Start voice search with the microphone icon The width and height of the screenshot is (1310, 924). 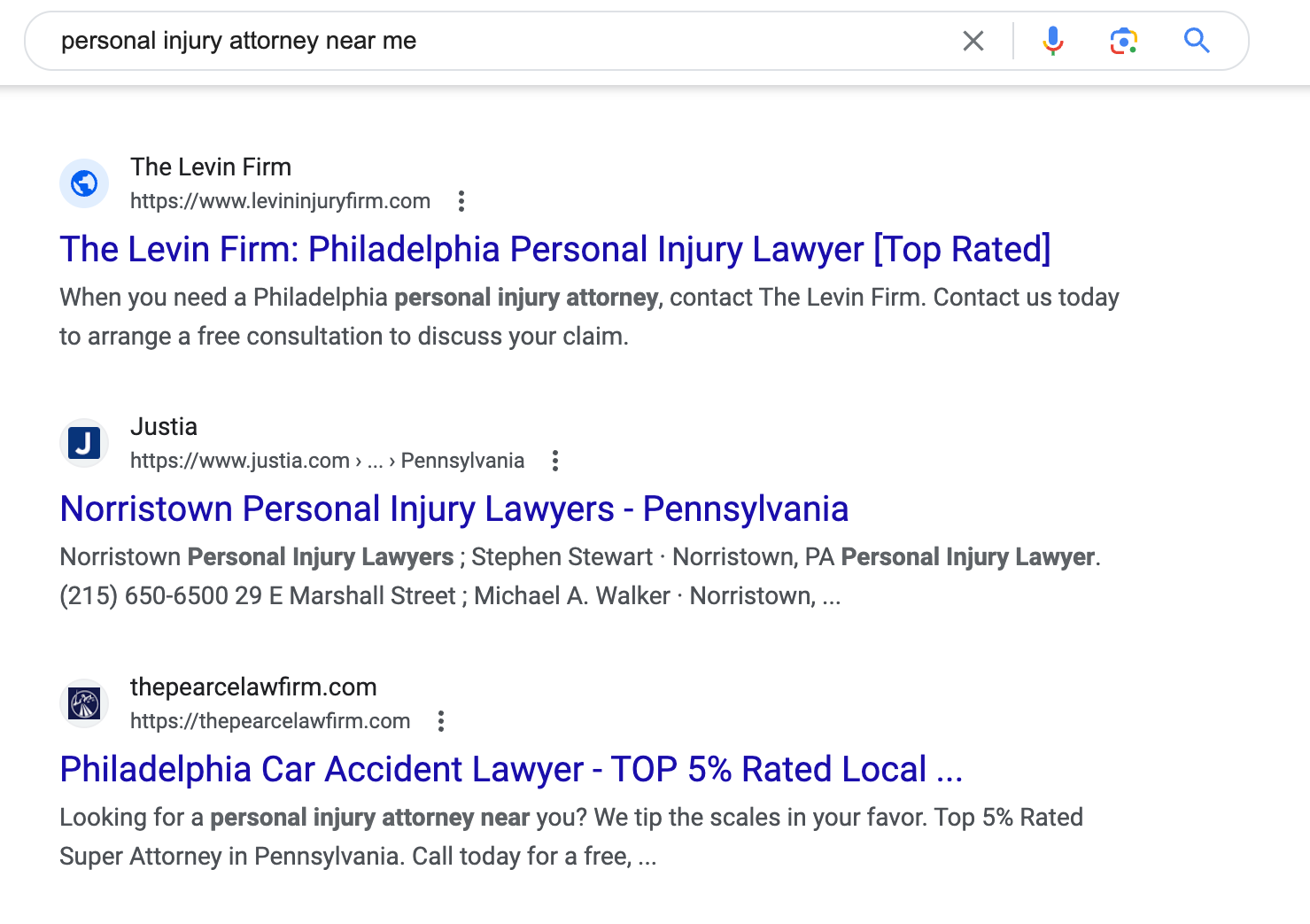(1052, 41)
